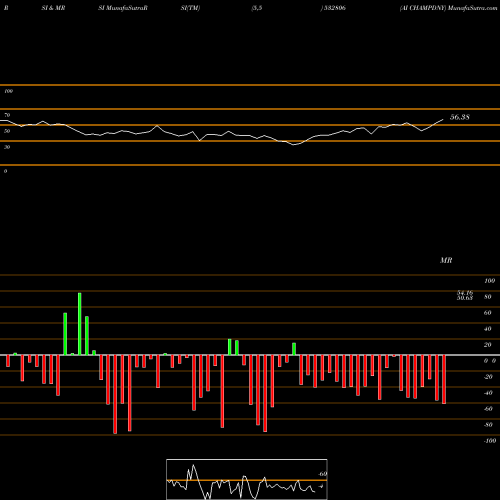Screen dimensions: 500x500
Task: Click the -40 label on MR axis
Action: 488,393
